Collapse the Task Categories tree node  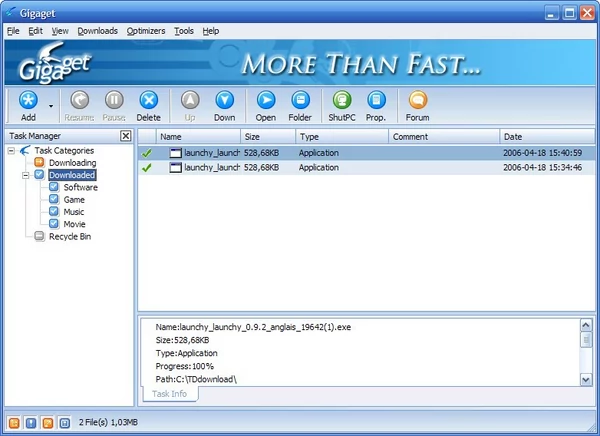coord(11,150)
